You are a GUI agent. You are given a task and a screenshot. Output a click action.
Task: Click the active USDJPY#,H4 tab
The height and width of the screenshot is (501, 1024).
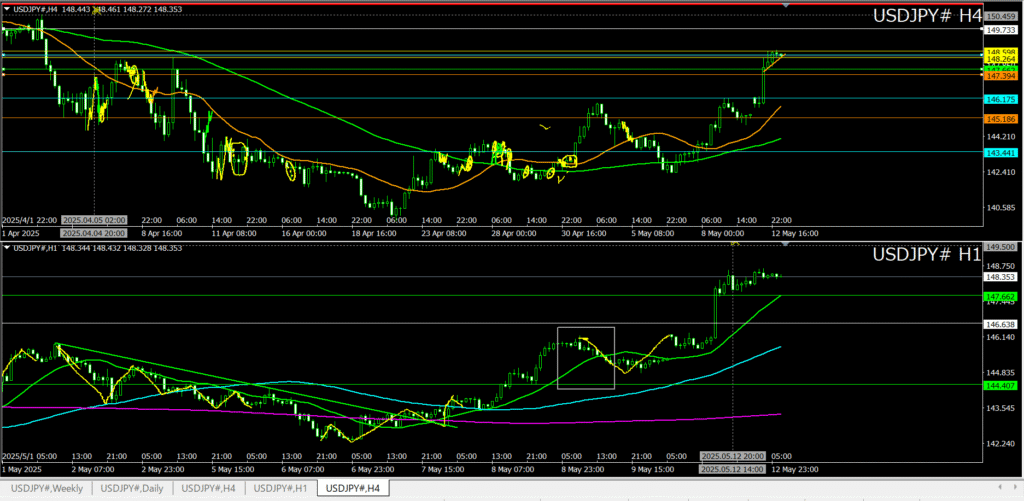(353, 488)
